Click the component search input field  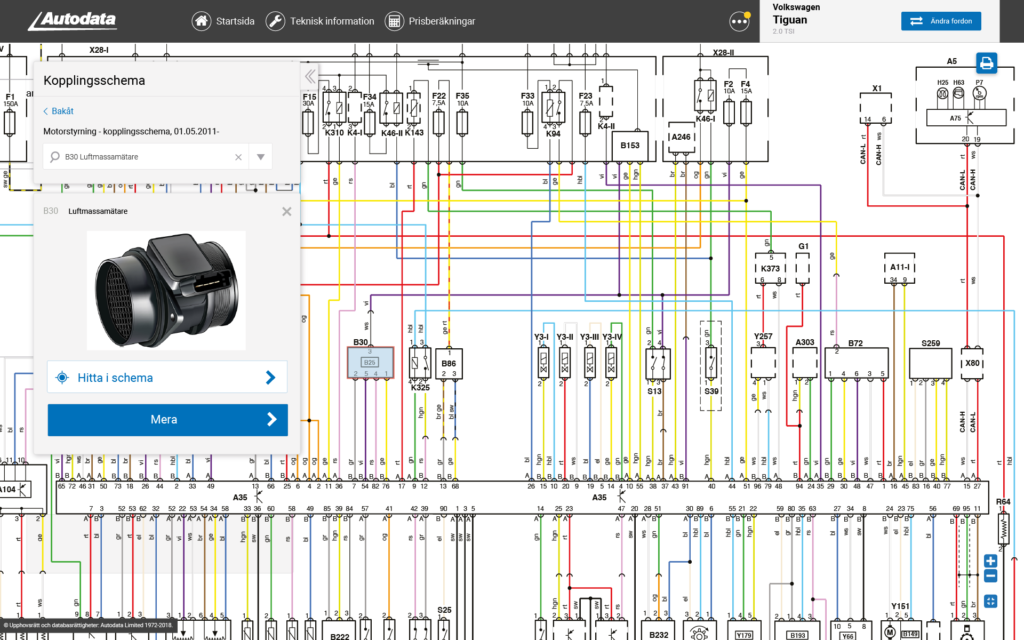140,157
